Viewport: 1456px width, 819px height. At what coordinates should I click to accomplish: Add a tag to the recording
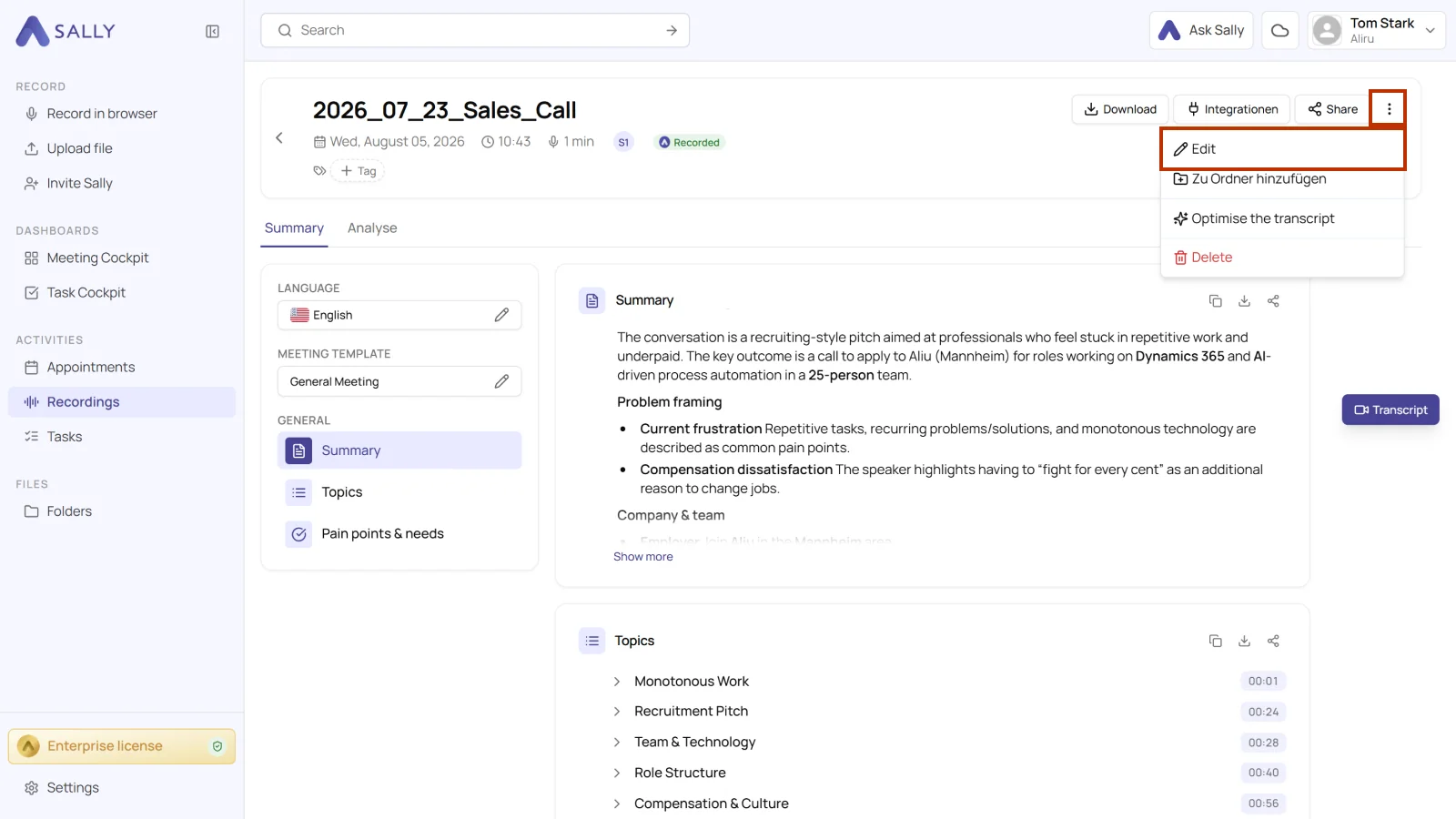click(x=358, y=171)
